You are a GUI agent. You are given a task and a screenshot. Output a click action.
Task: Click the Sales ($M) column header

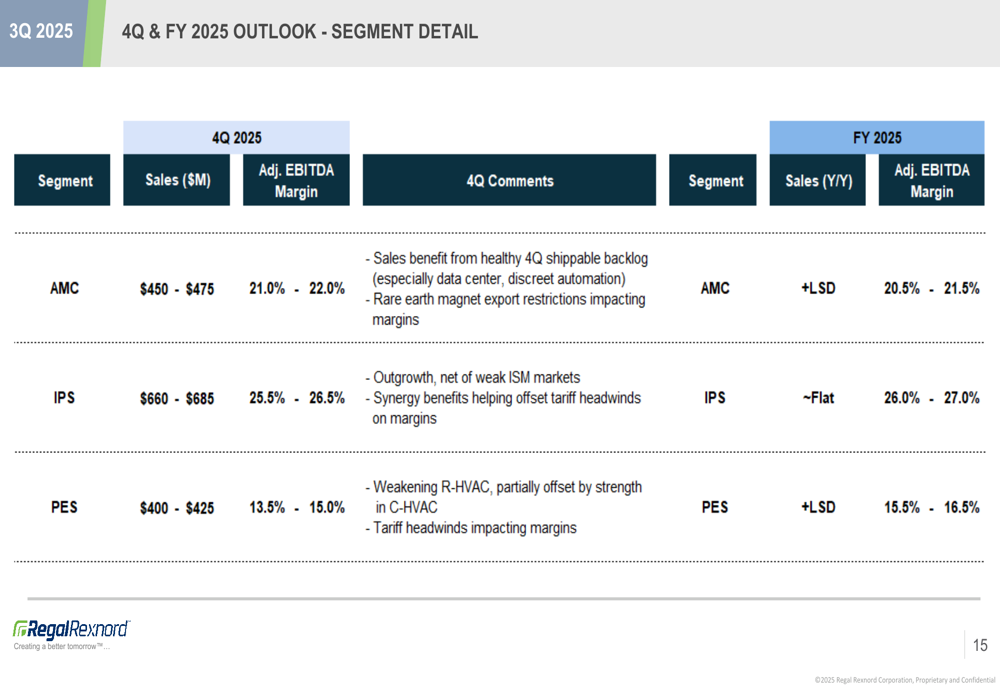[x=176, y=181]
